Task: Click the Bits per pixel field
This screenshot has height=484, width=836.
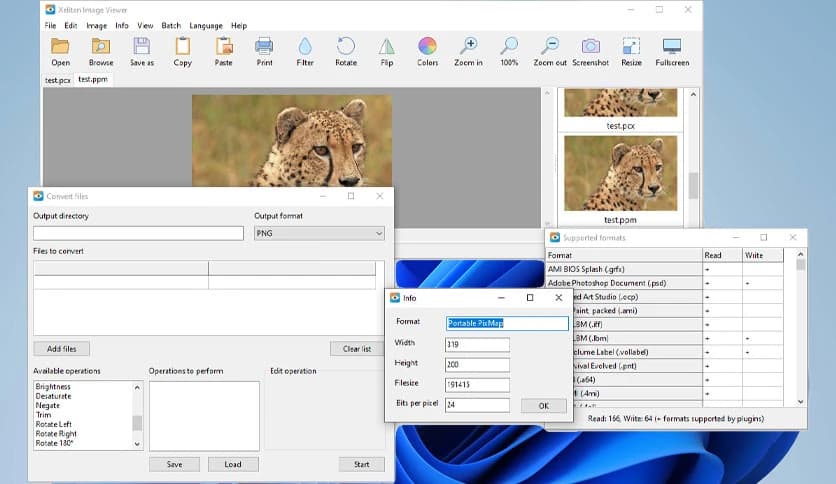Action: point(477,405)
